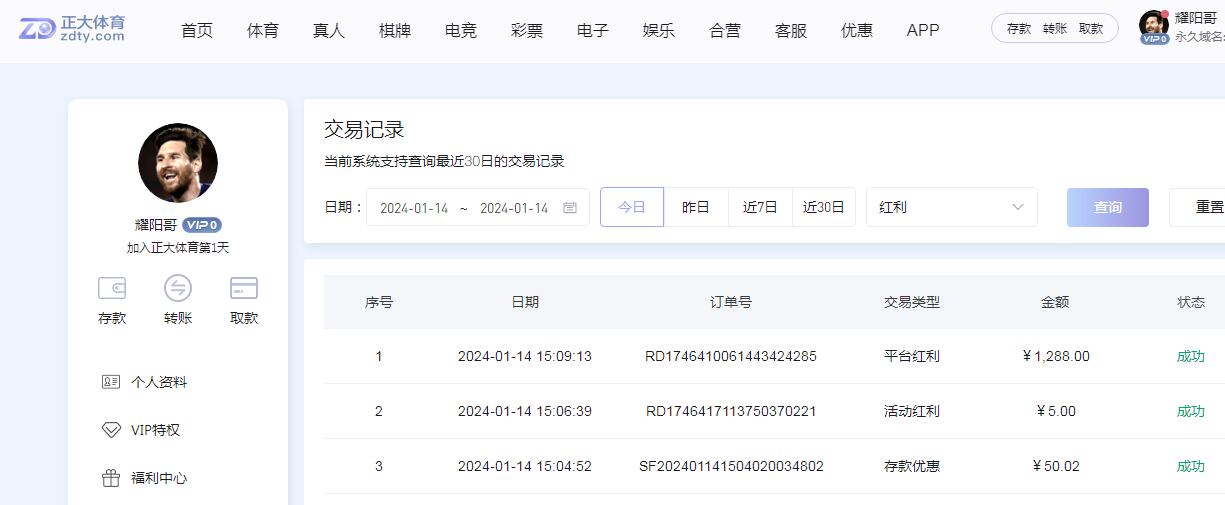Go to 首页 in the top navigation

pyautogui.click(x=197, y=30)
